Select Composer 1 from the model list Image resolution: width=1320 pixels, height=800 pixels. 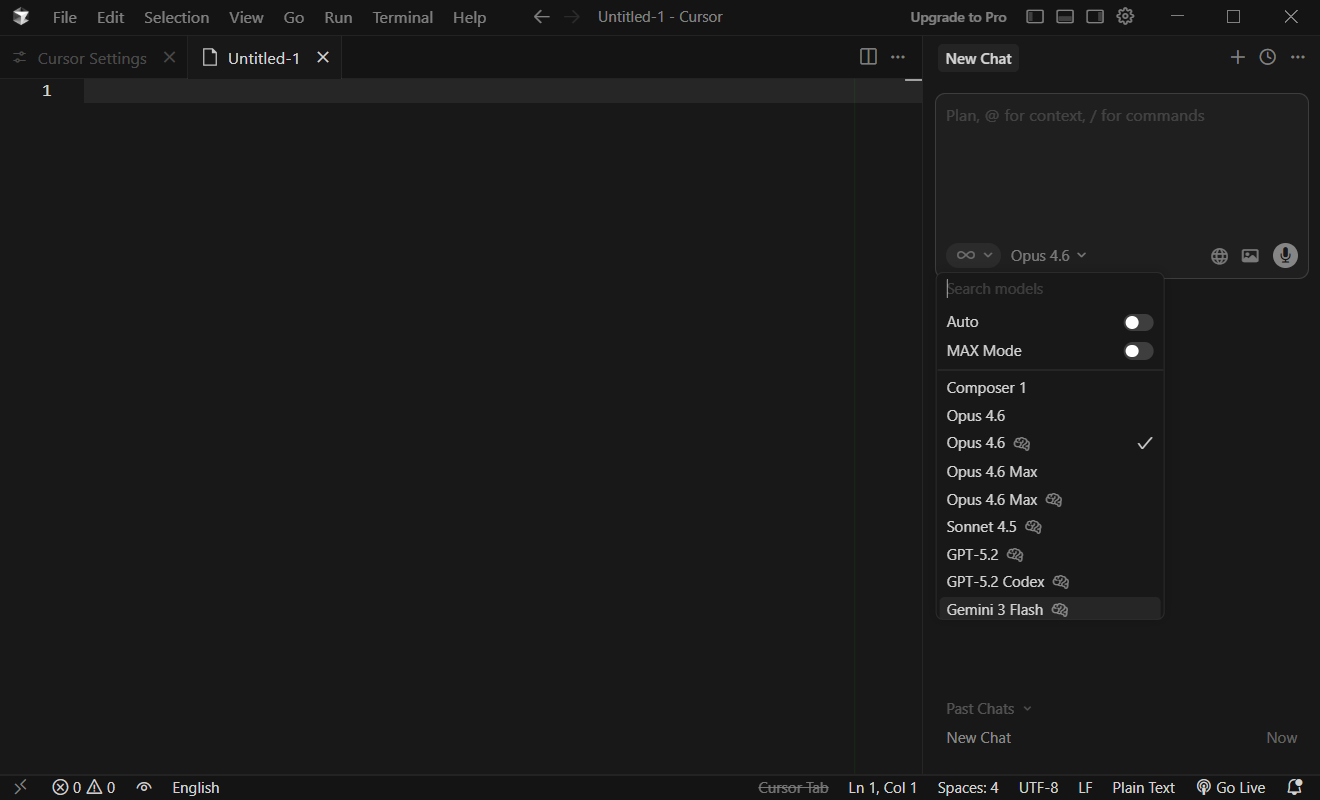point(1050,388)
